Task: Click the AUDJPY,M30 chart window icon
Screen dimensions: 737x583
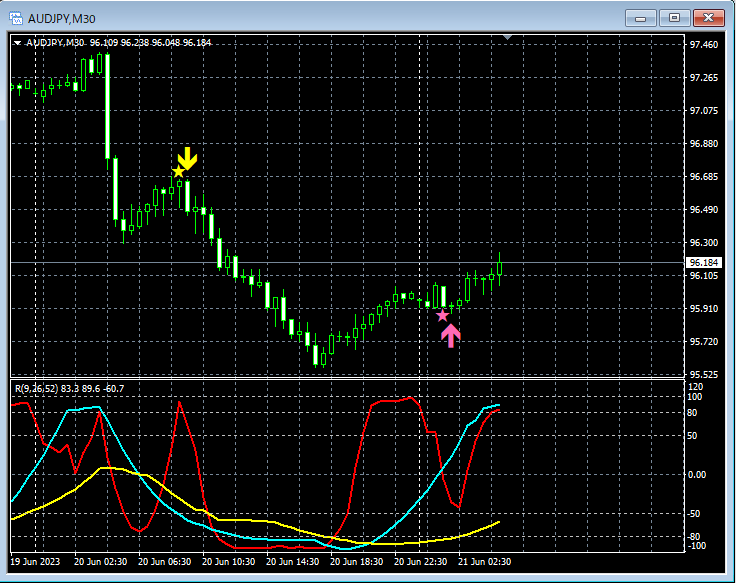Action: (16, 18)
